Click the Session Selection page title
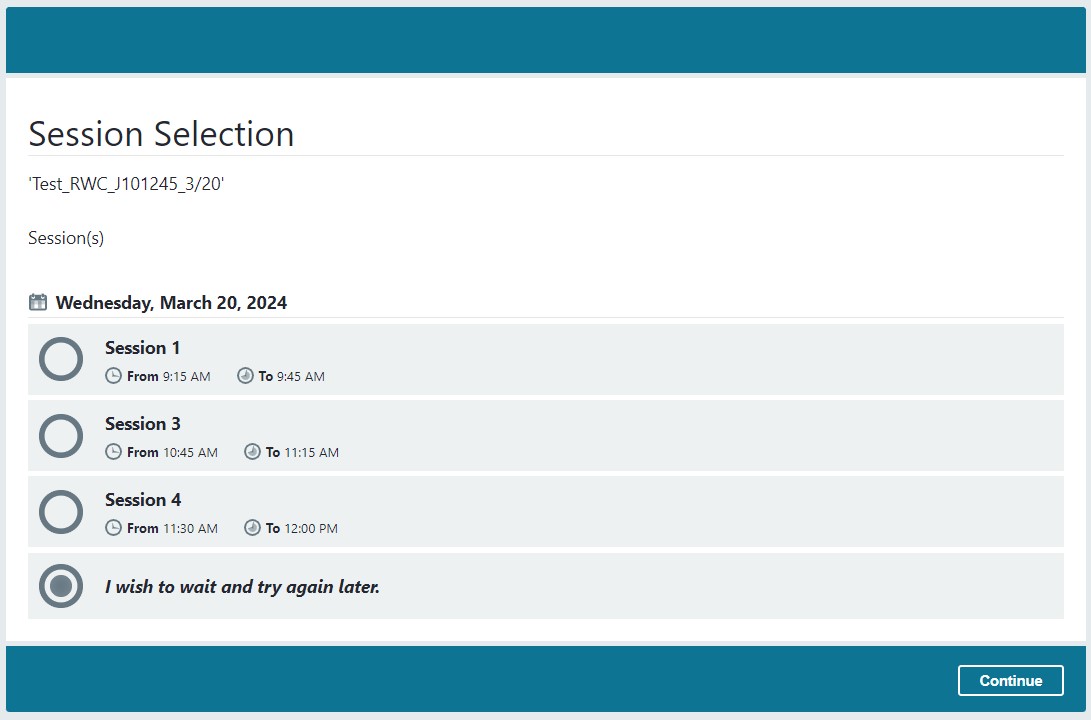This screenshot has height=720, width=1091. pos(161,133)
